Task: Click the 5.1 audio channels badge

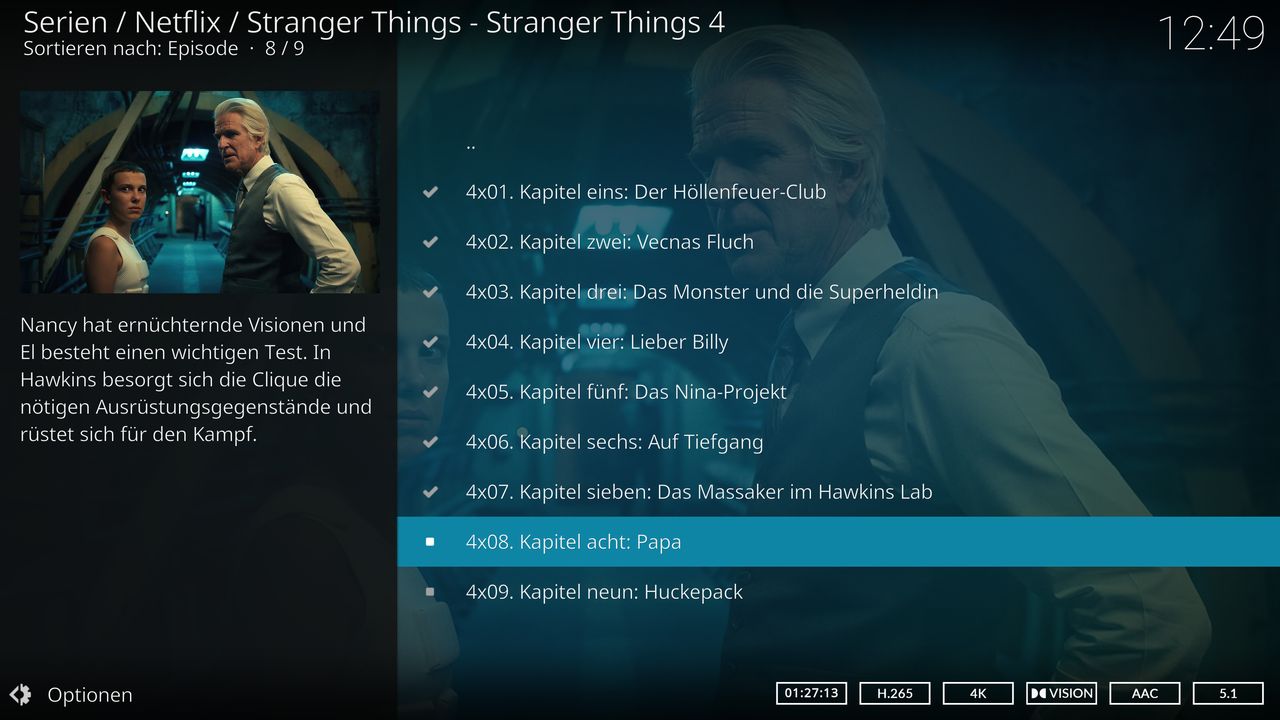Action: click(1228, 693)
